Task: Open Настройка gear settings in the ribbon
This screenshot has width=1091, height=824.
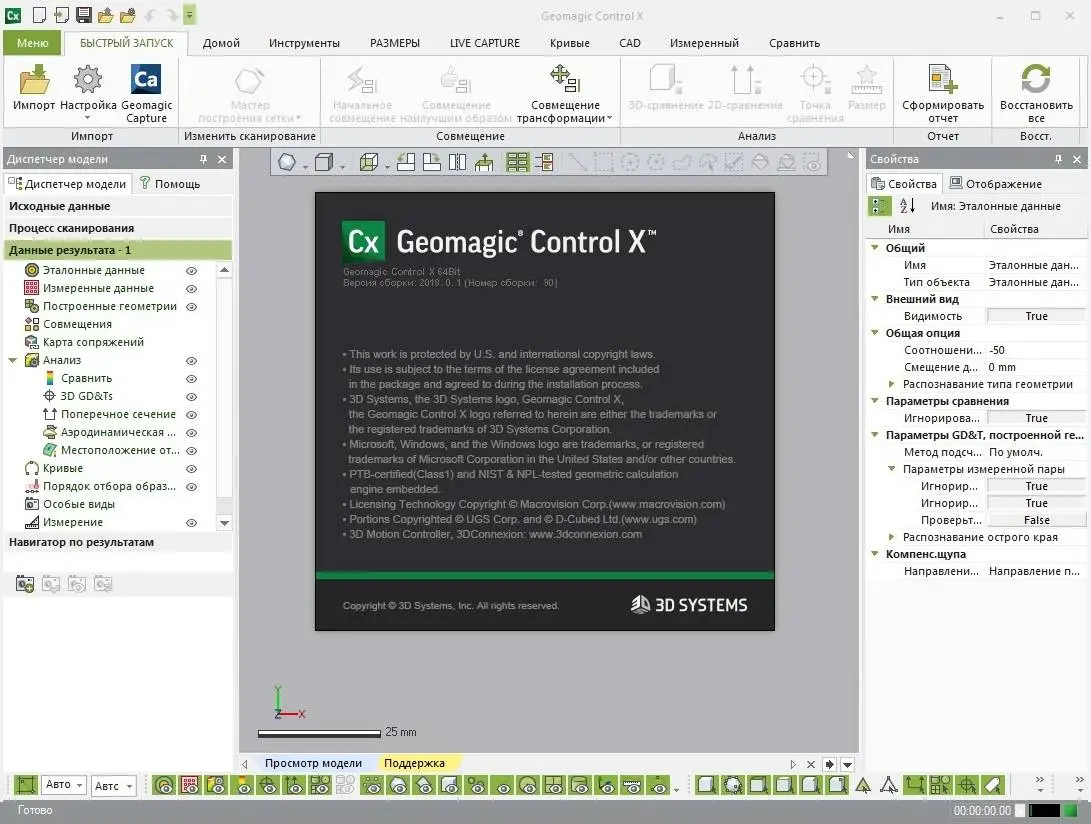Action: (88, 79)
